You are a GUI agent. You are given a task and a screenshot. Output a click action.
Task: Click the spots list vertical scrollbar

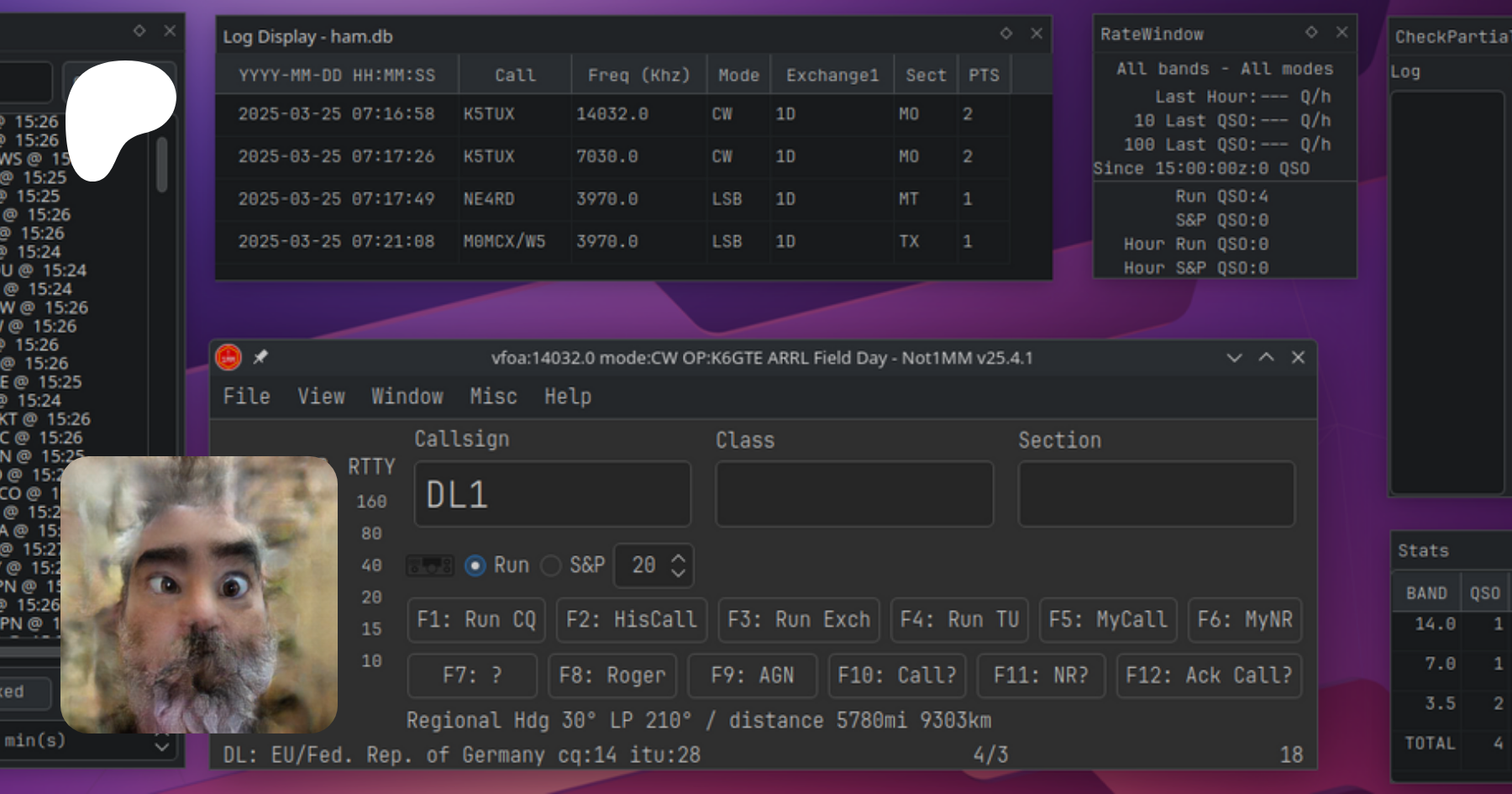pos(162,164)
